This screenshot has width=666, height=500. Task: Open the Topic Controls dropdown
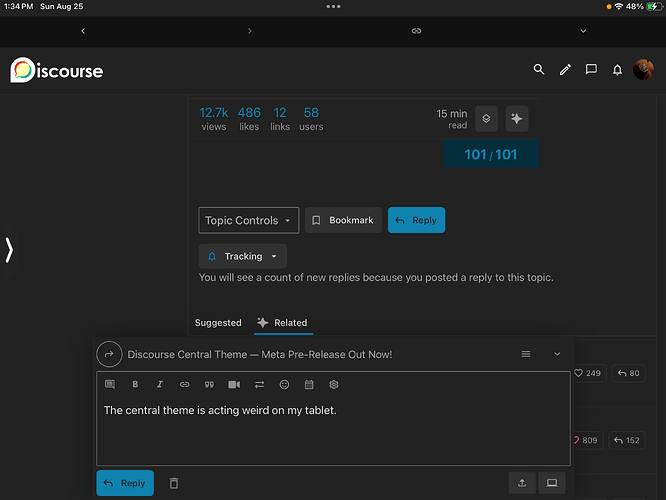(x=248, y=220)
